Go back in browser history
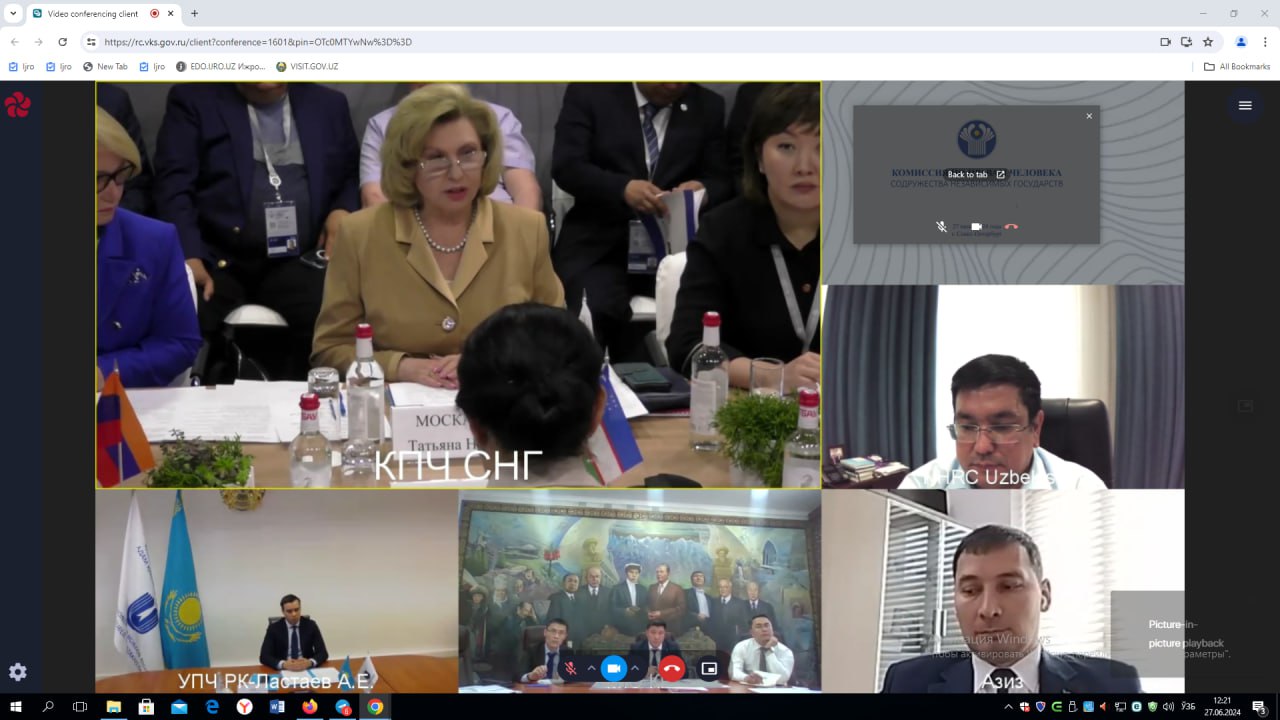Screen dimensions: 1280x720 click(15, 42)
